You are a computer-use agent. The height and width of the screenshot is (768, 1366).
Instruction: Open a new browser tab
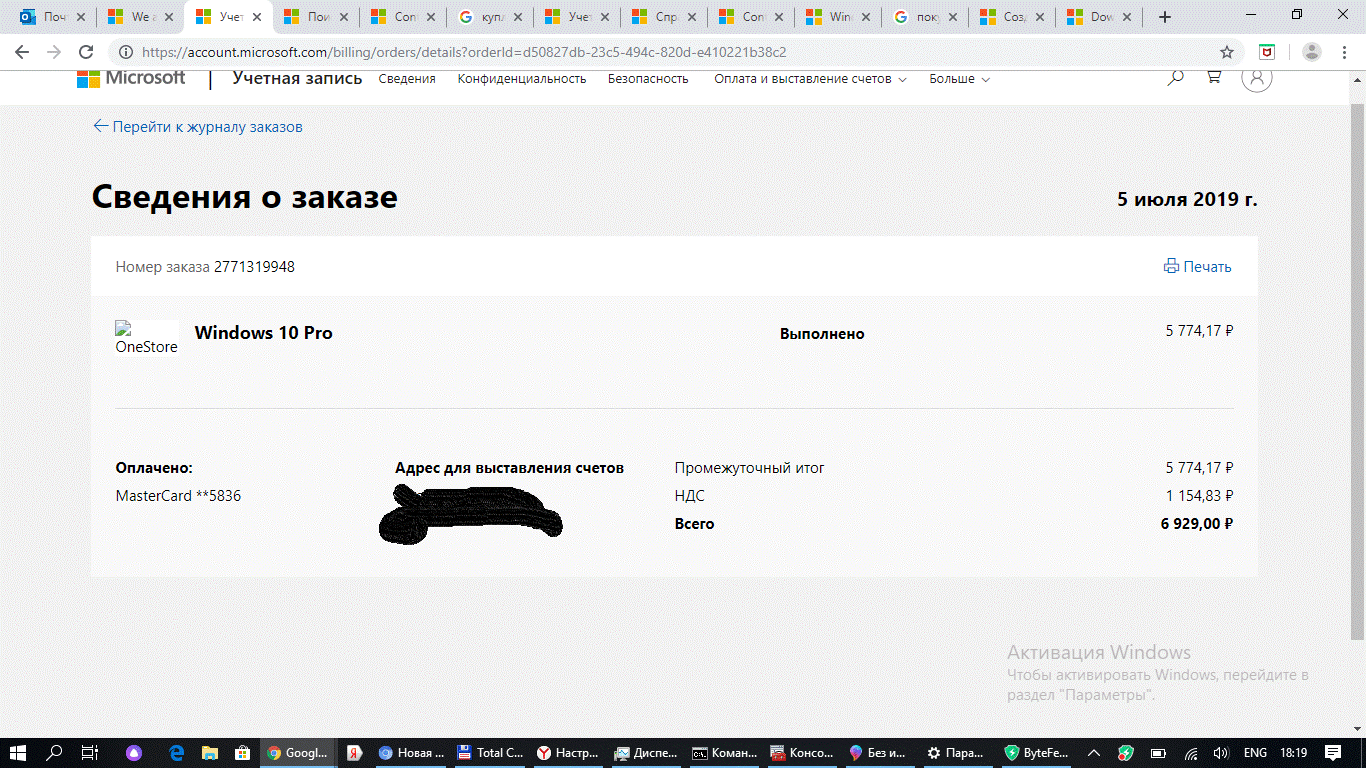[x=1164, y=17]
